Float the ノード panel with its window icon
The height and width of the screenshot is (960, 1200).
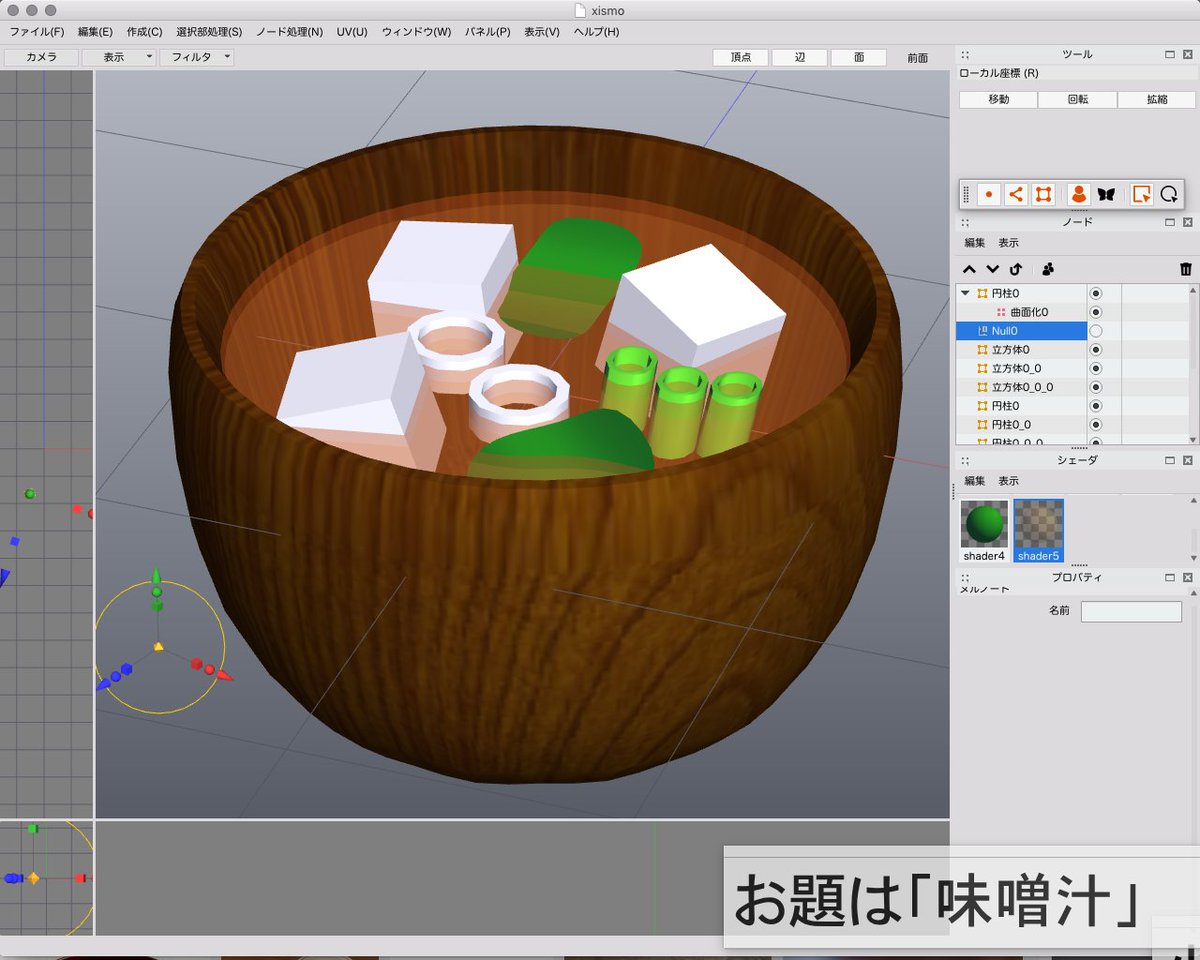coord(1170,223)
